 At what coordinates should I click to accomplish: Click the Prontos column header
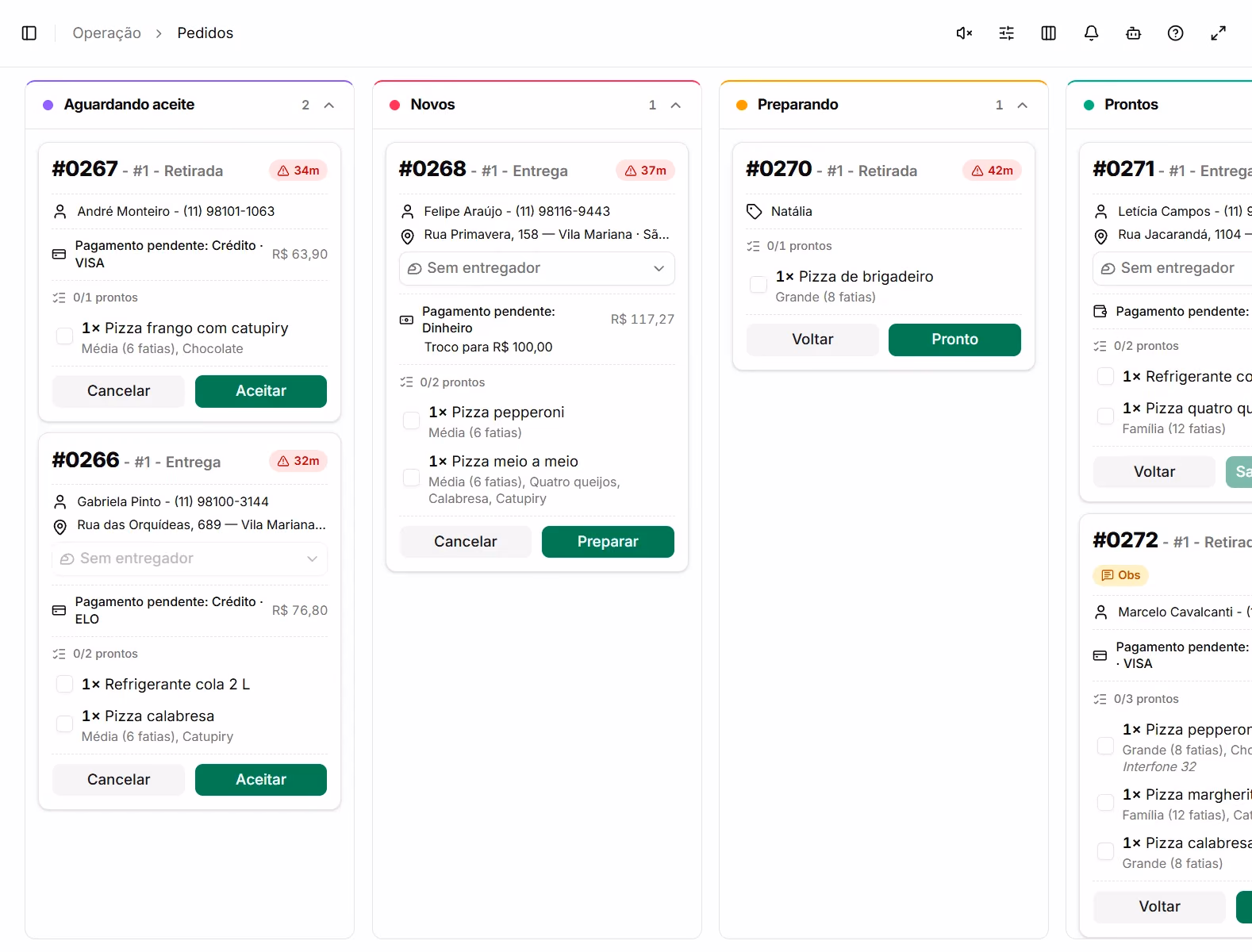[x=1160, y=106]
